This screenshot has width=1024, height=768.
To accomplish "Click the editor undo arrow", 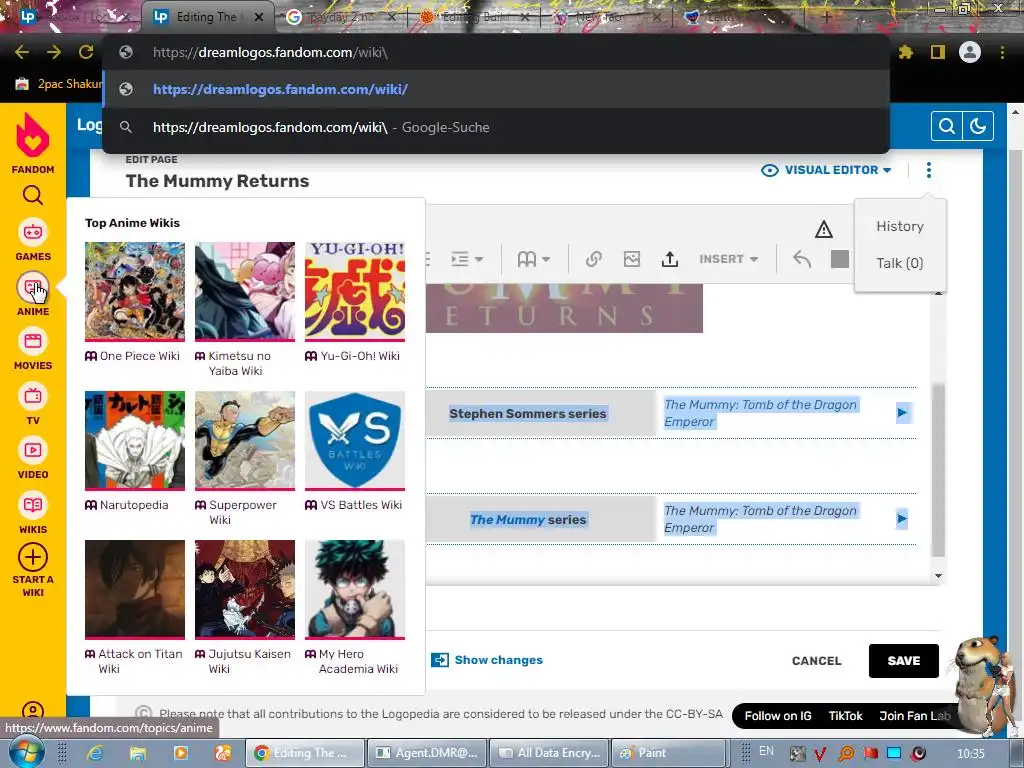I will pos(802,259).
